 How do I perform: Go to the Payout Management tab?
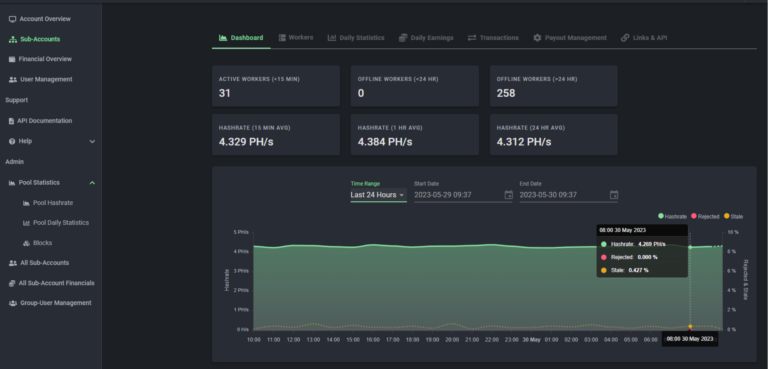pos(570,38)
